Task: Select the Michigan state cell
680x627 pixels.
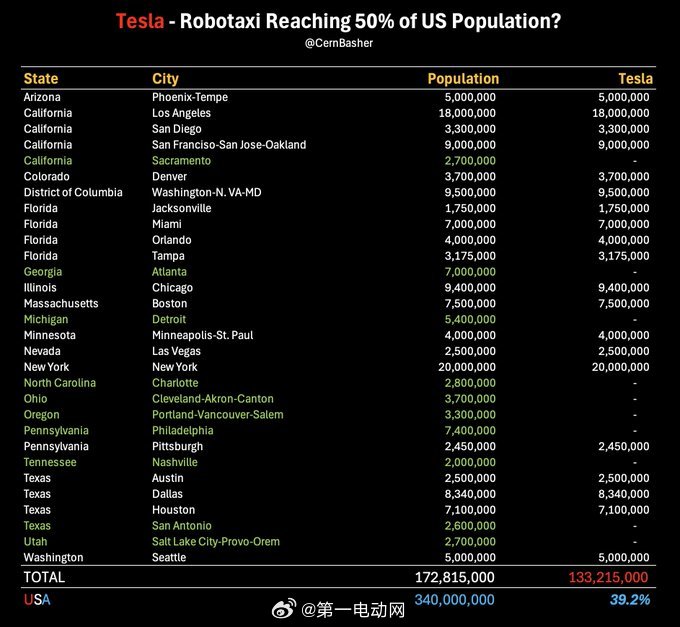Action: (x=46, y=320)
